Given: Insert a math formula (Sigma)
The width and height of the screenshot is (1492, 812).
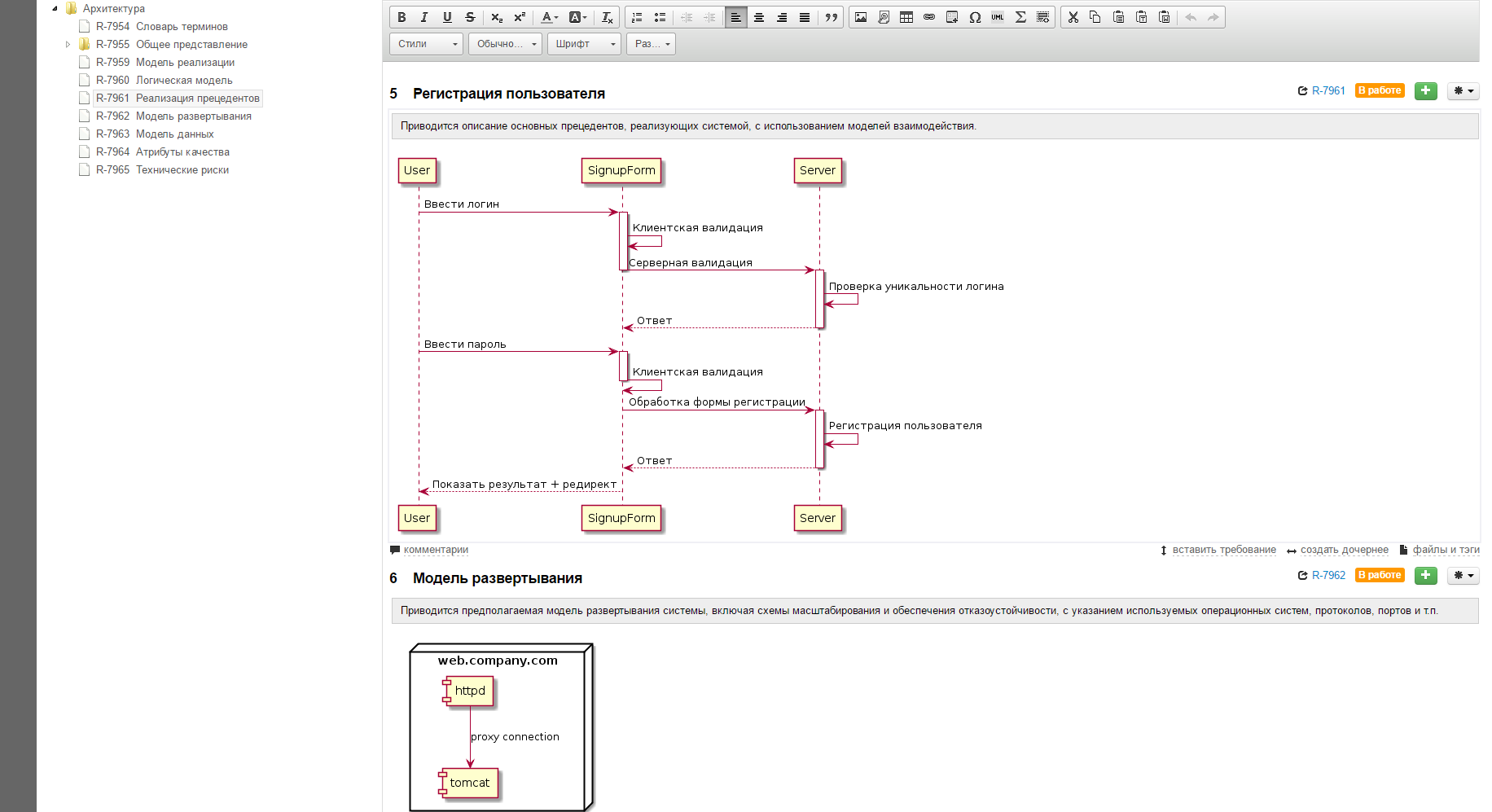Looking at the screenshot, I should [x=1020, y=17].
